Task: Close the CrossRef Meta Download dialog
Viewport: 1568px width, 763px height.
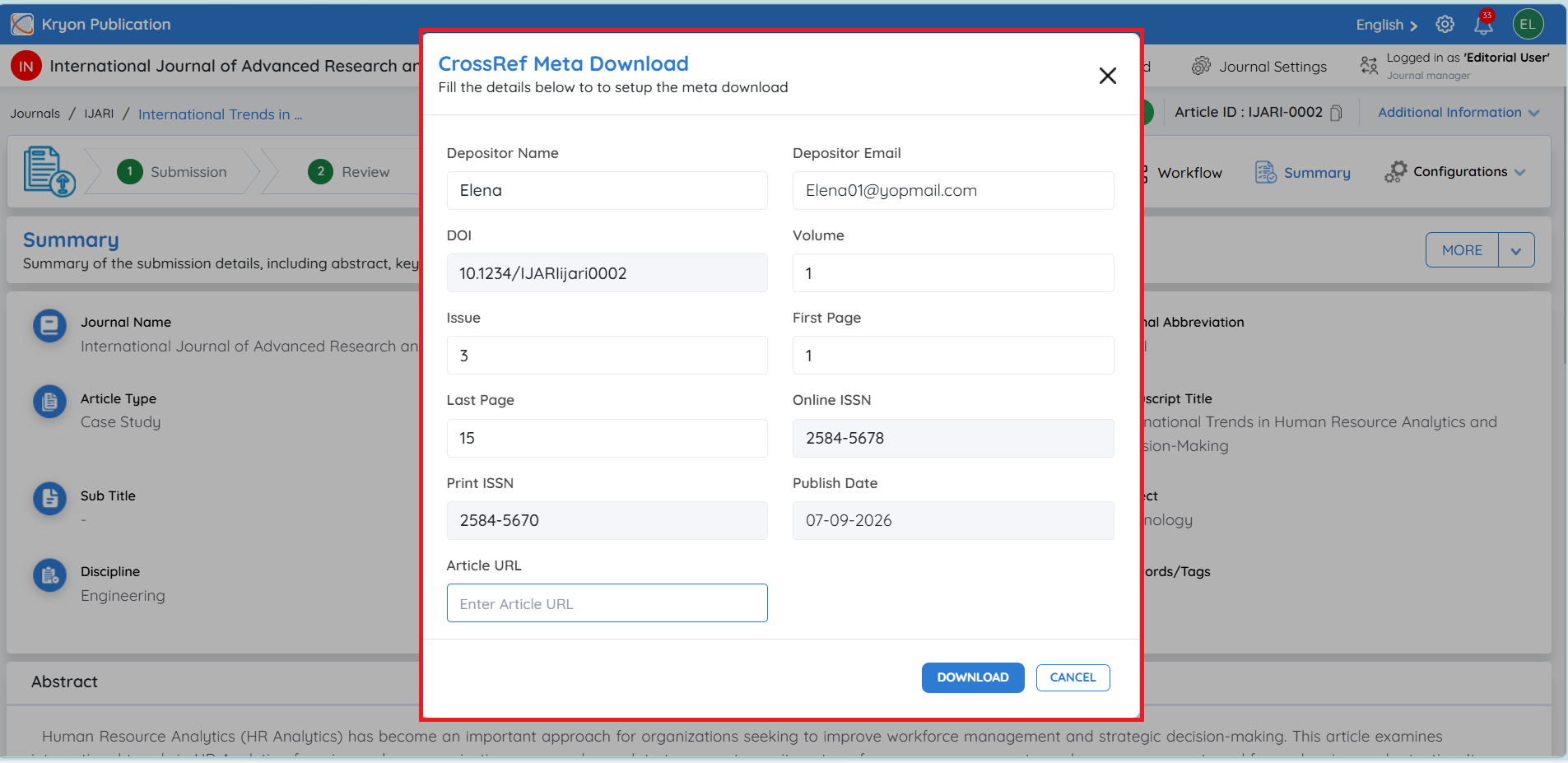Action: click(x=1107, y=76)
